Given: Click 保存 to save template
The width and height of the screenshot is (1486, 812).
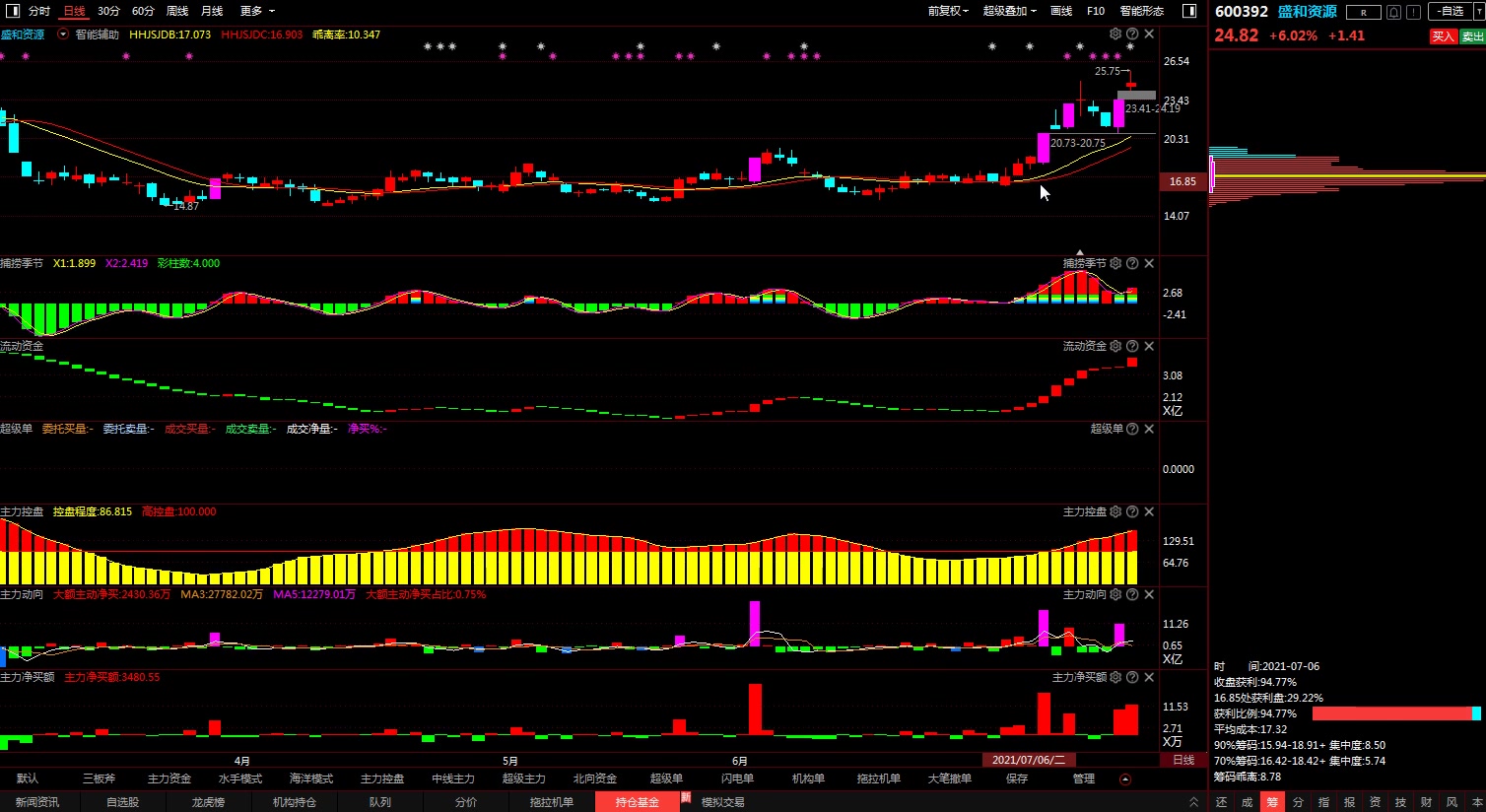Looking at the screenshot, I should (1017, 778).
